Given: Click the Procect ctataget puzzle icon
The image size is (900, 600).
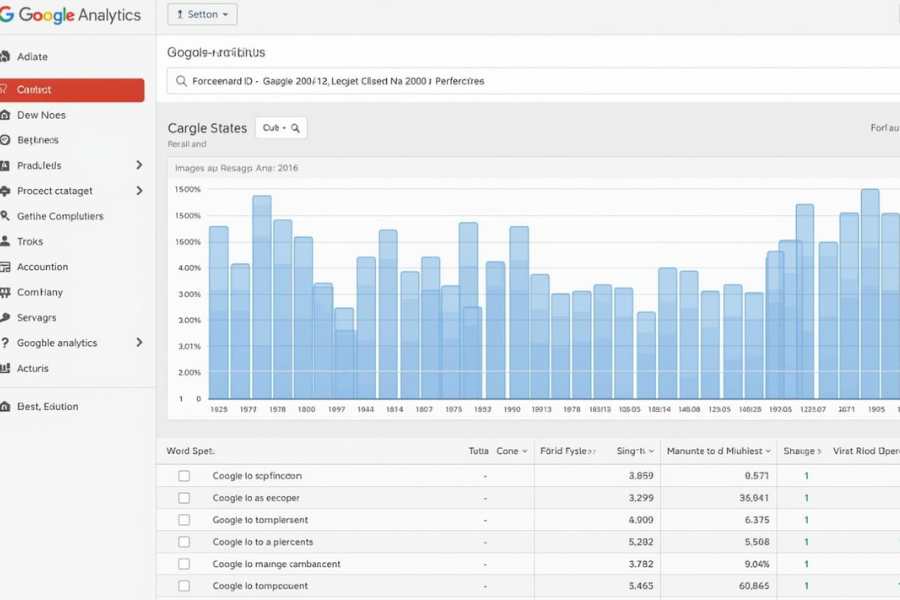Looking at the screenshot, I should pos(5,191).
